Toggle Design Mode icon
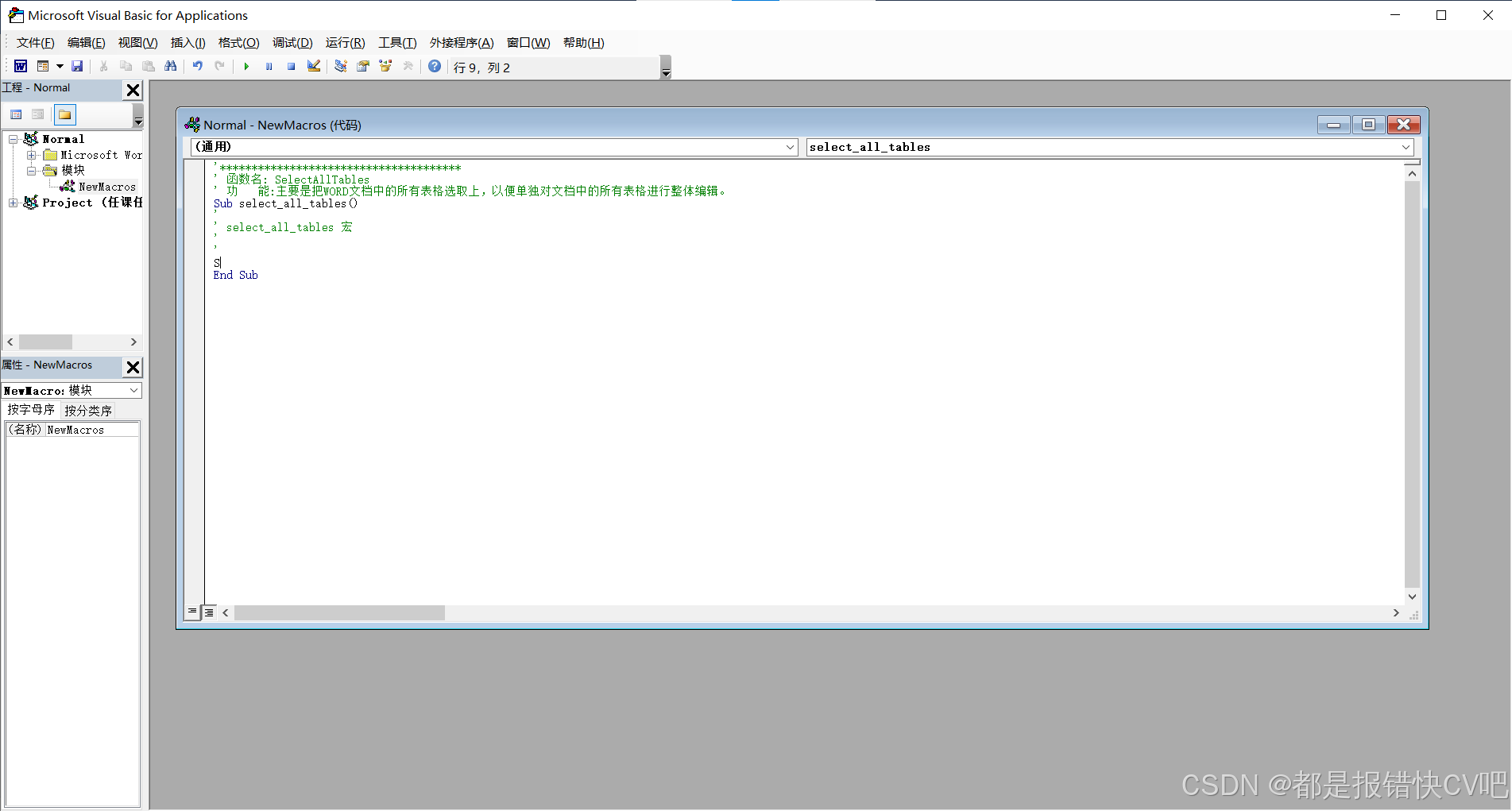Viewport: 1512px width, 811px height. coord(314,67)
